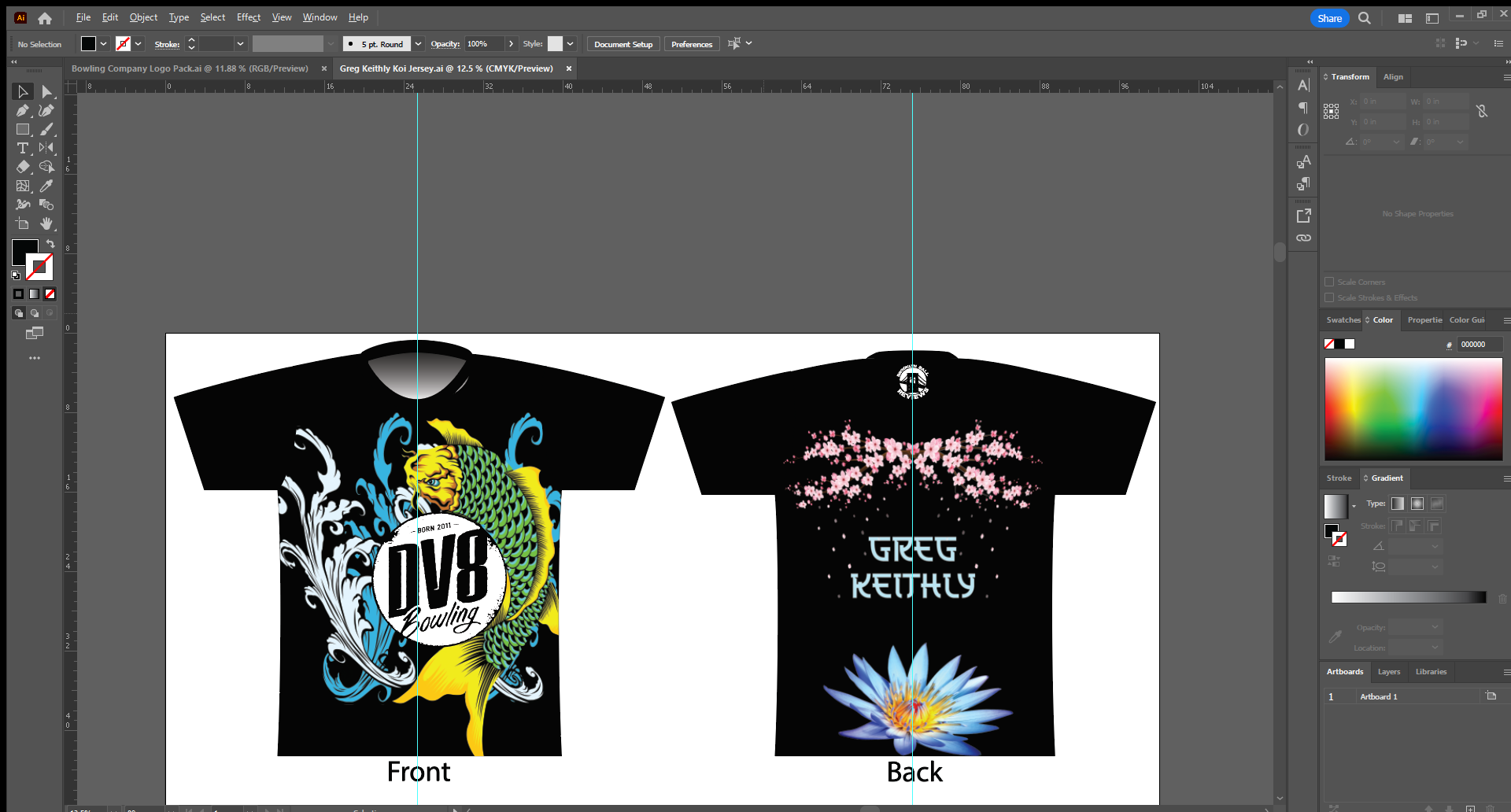The height and width of the screenshot is (812, 1511).
Task: Open graphic Style dropdown
Action: (571, 44)
